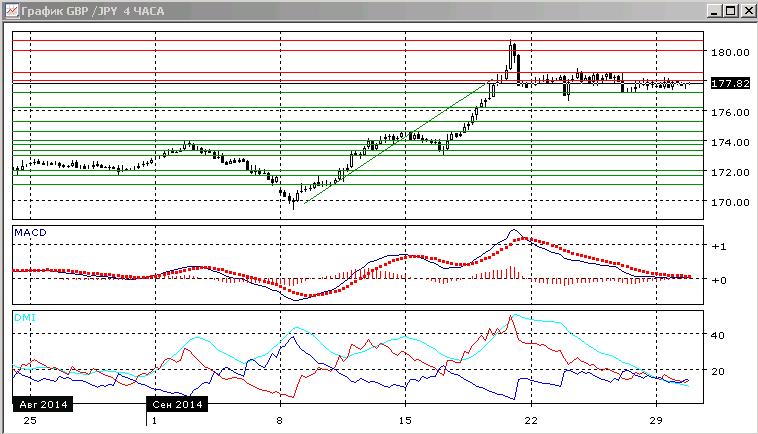This screenshot has height=434, width=758.
Task: Click the green ascending trend line
Action: click(x=395, y=143)
